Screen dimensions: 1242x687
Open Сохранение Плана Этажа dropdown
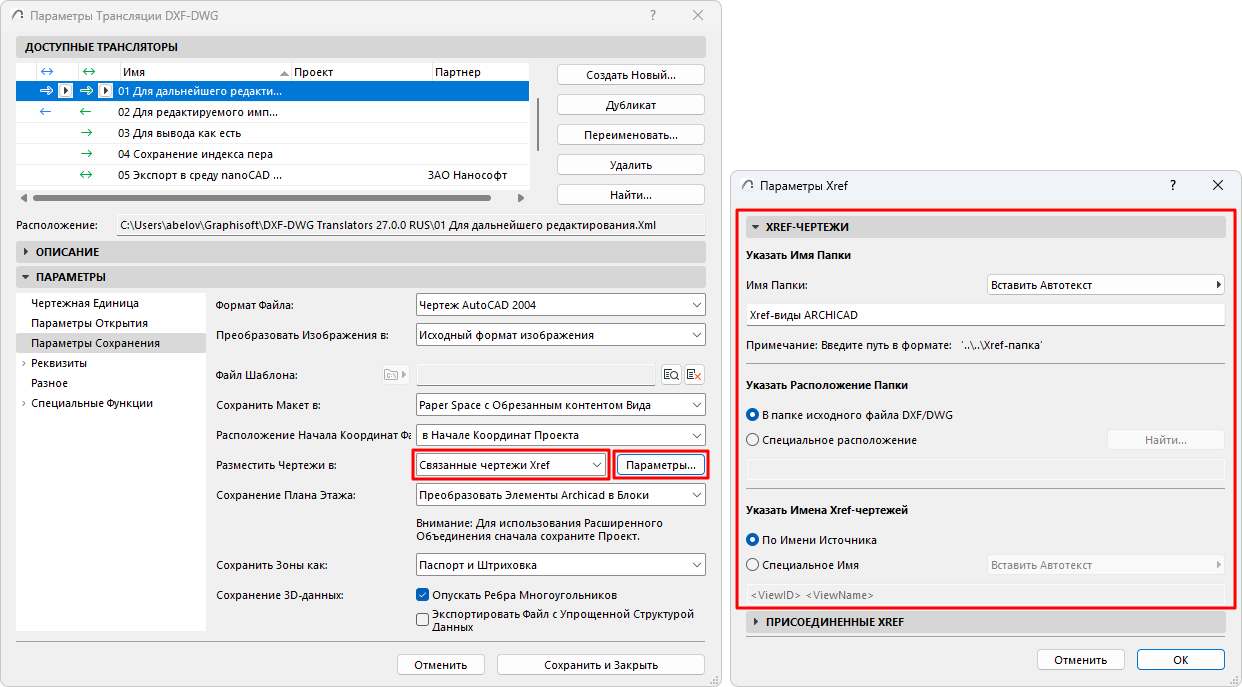[560, 495]
